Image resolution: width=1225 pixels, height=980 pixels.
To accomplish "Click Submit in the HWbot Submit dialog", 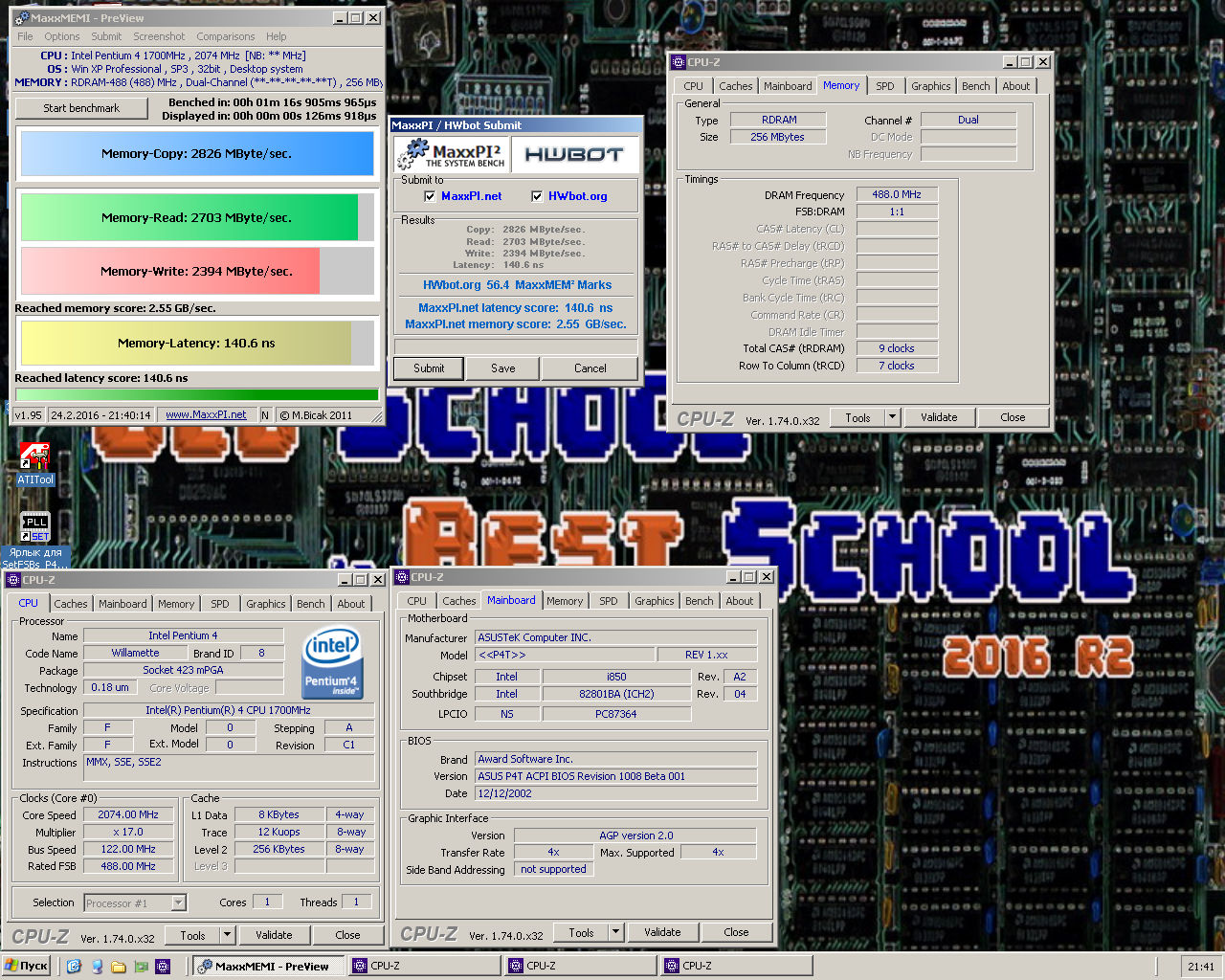I will [x=429, y=368].
